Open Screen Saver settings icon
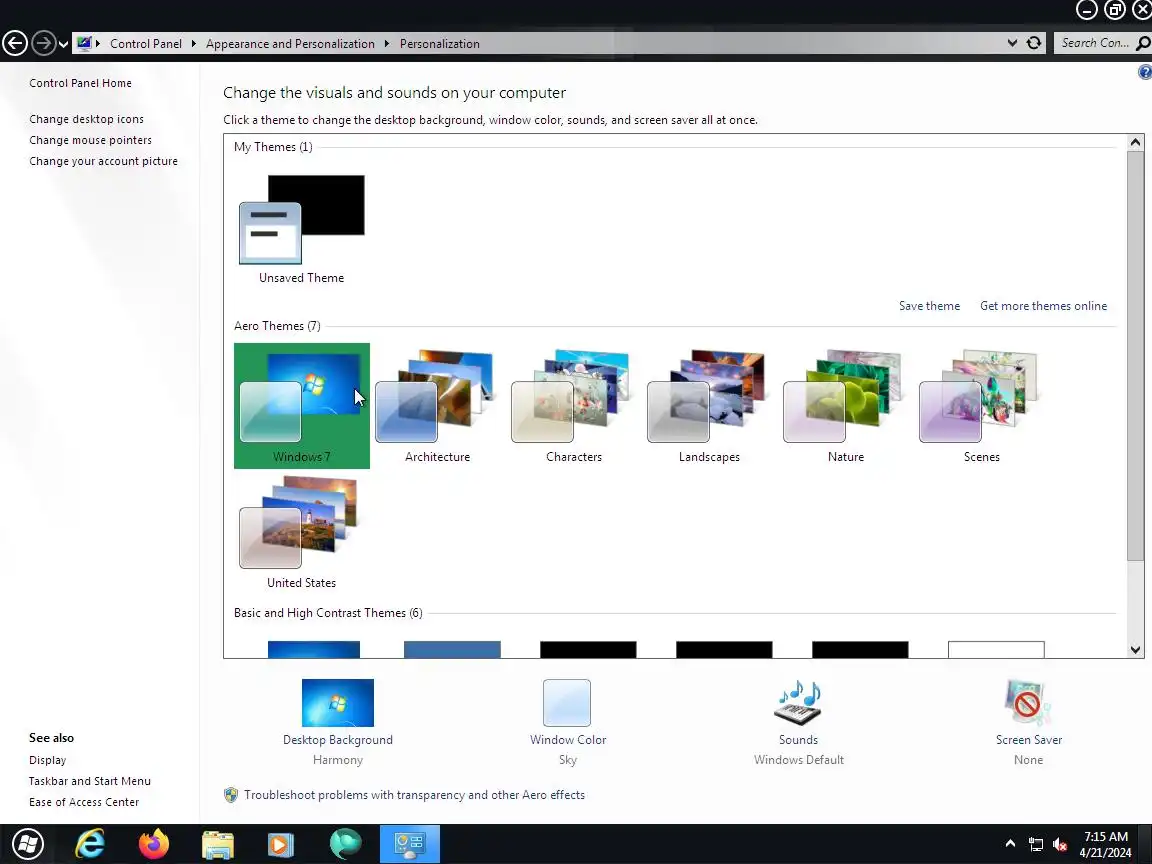The width and height of the screenshot is (1152, 864). tap(1028, 702)
